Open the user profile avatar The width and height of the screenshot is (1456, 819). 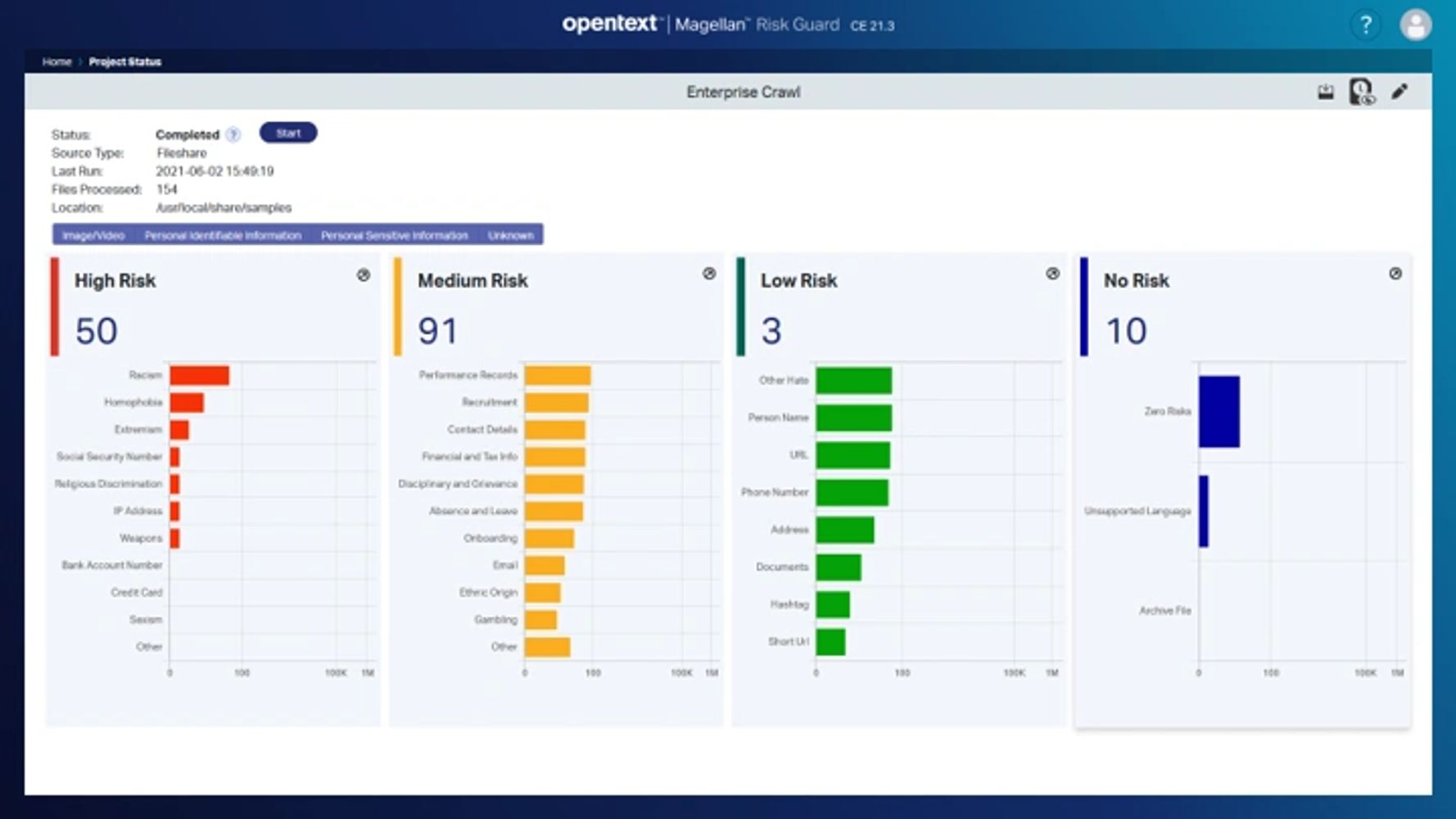[x=1415, y=25]
